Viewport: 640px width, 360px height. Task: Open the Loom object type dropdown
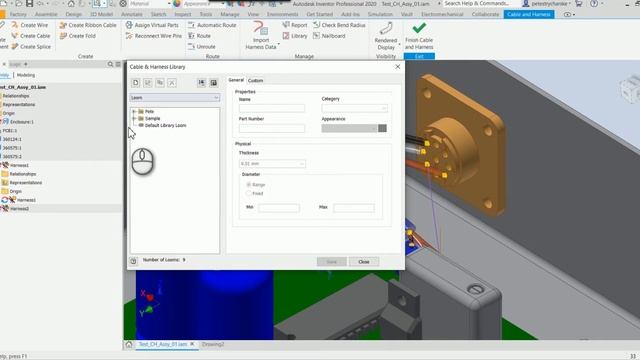click(x=175, y=98)
